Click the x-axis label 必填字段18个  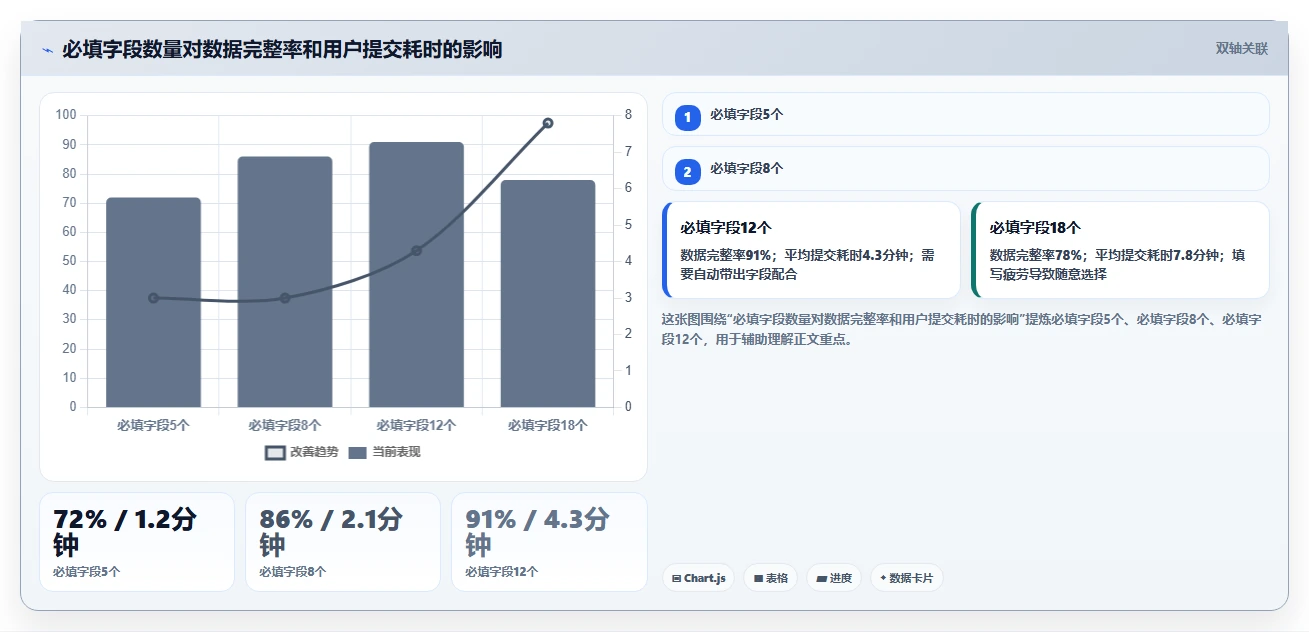548,425
